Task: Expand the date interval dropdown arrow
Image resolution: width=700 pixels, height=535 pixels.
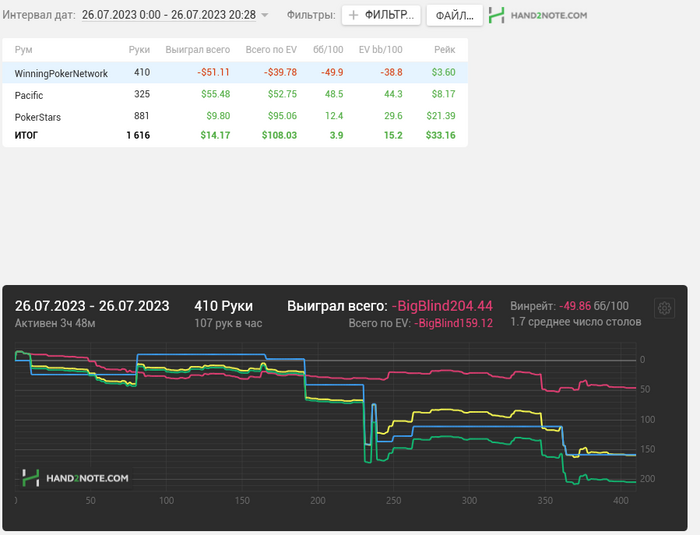Action: [x=265, y=15]
